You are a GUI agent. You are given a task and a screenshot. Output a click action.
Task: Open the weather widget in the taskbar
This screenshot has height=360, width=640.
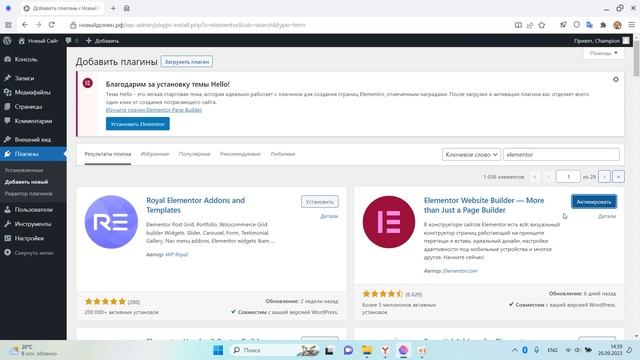pos(33,350)
